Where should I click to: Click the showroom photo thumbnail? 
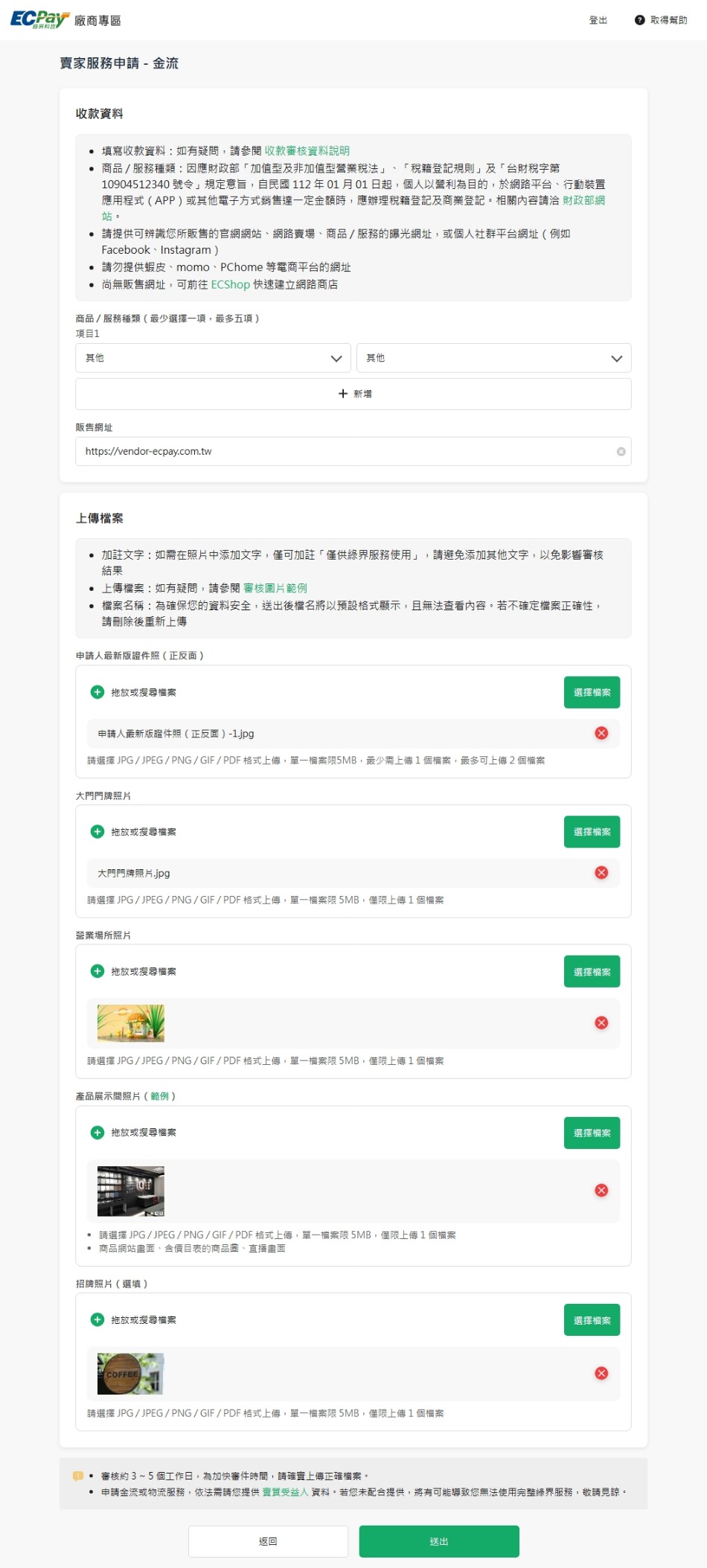click(x=131, y=1191)
